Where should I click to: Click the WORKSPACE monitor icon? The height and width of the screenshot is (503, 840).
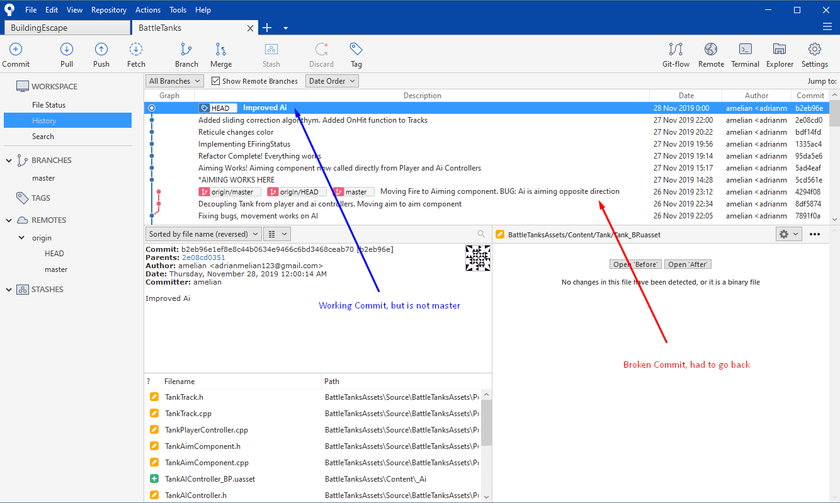(x=22, y=86)
